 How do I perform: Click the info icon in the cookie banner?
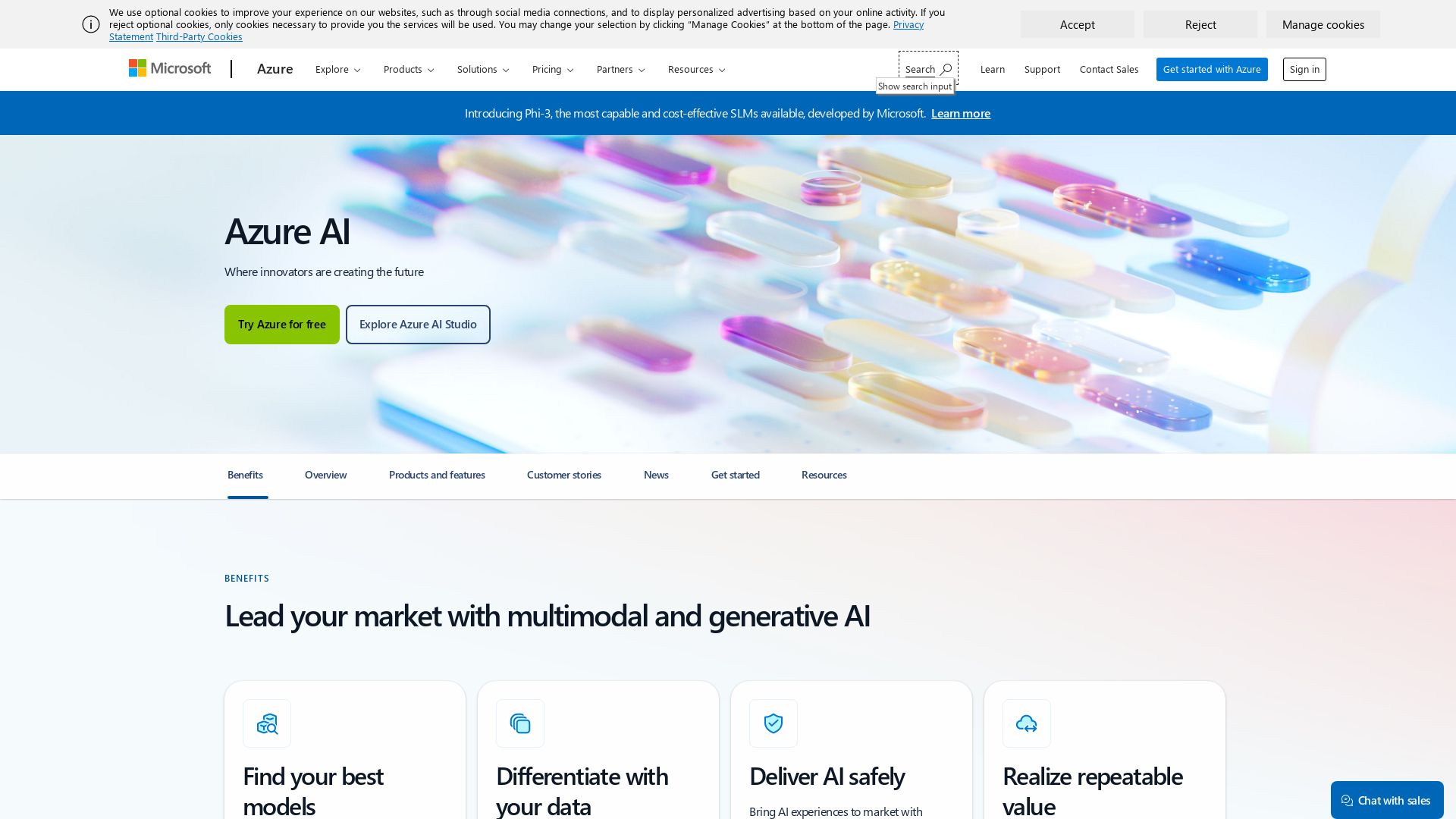91,25
